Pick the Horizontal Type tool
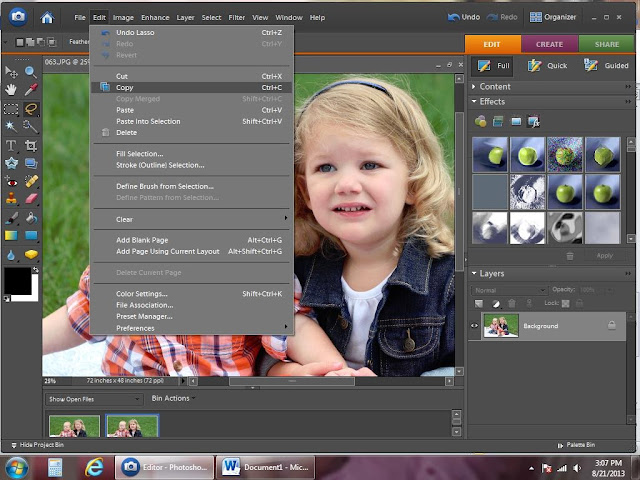 tap(12, 145)
